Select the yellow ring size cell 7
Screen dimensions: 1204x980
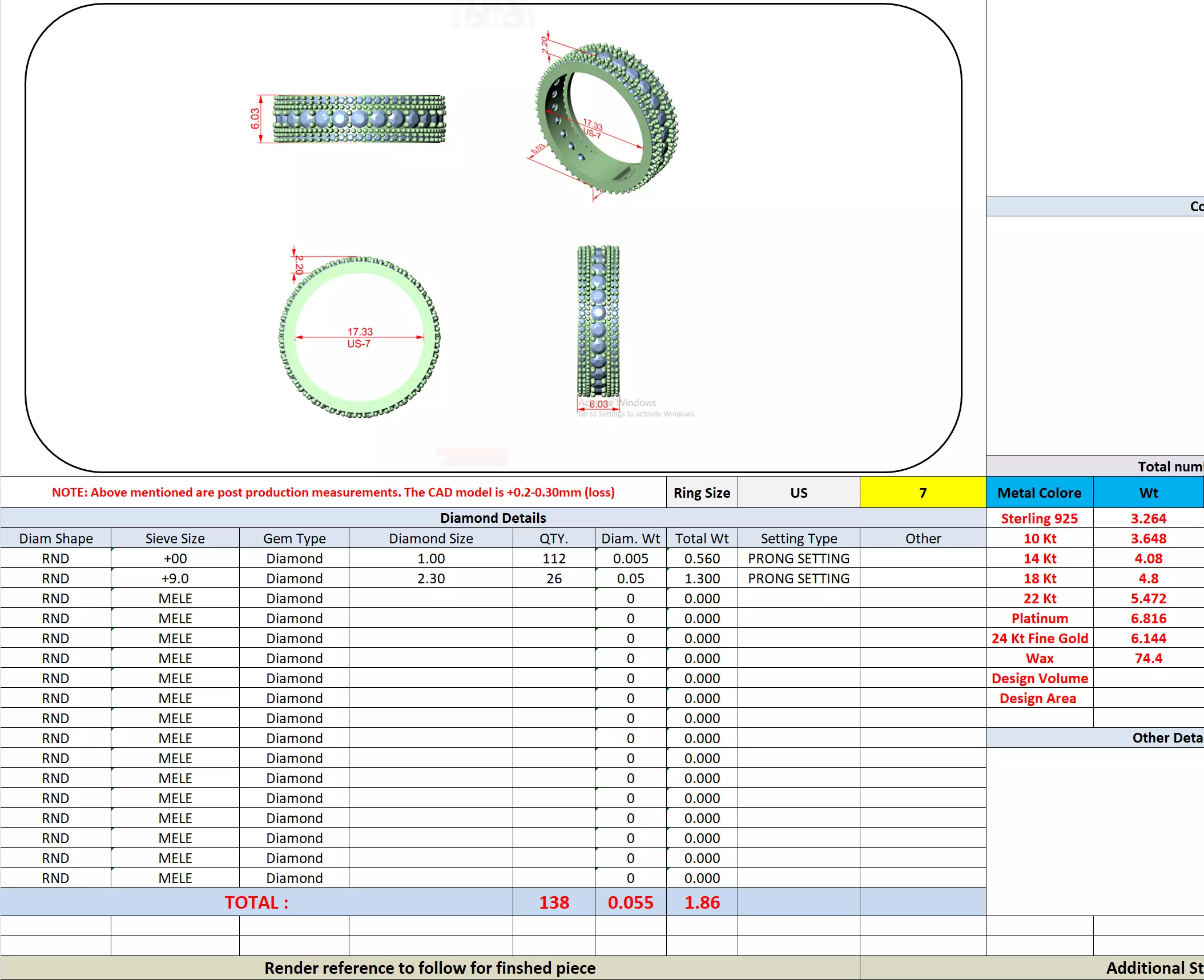pyautogui.click(x=922, y=493)
